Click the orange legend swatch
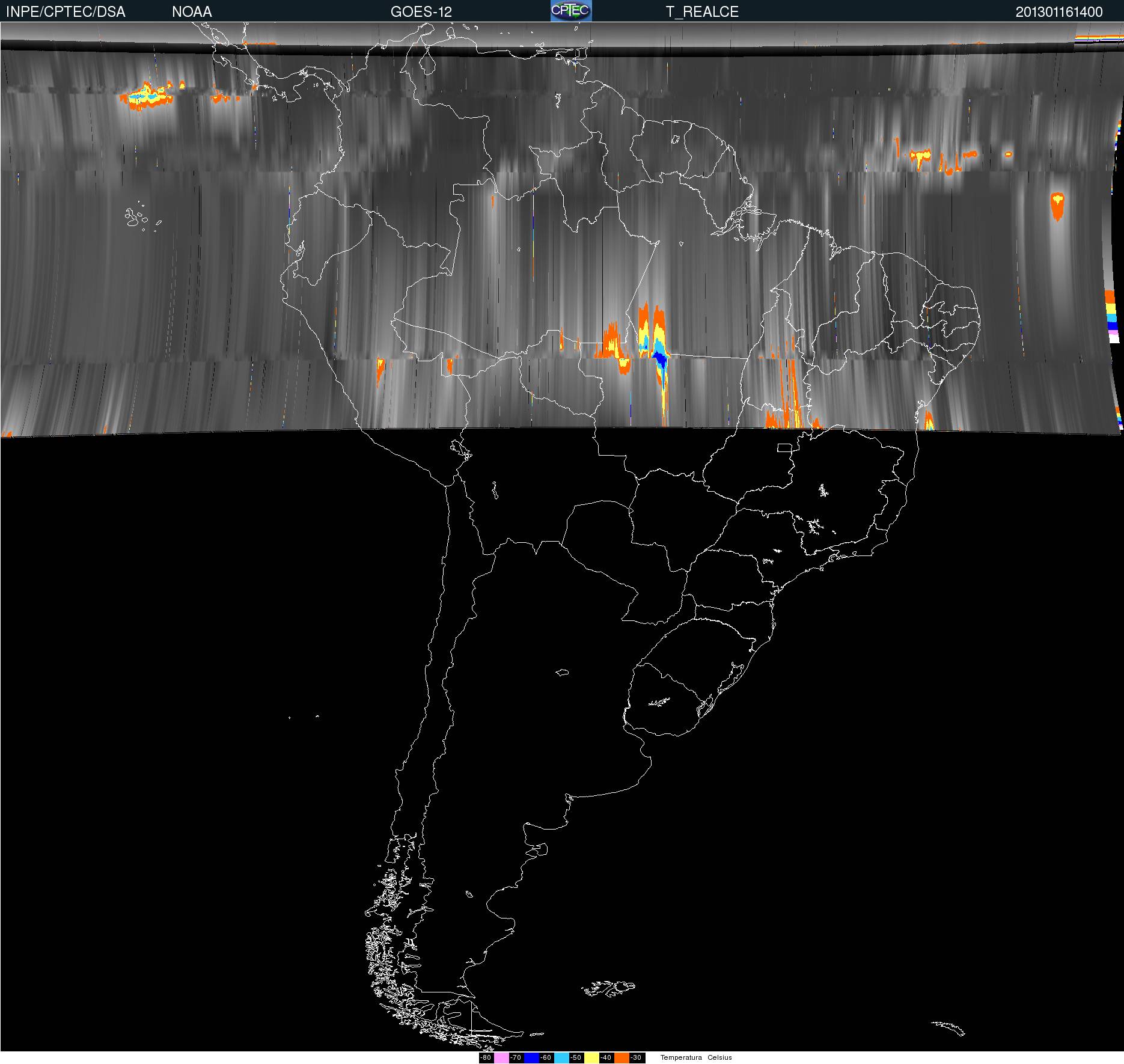Screen dimensions: 1124x1064 pyautogui.click(x=622, y=1058)
